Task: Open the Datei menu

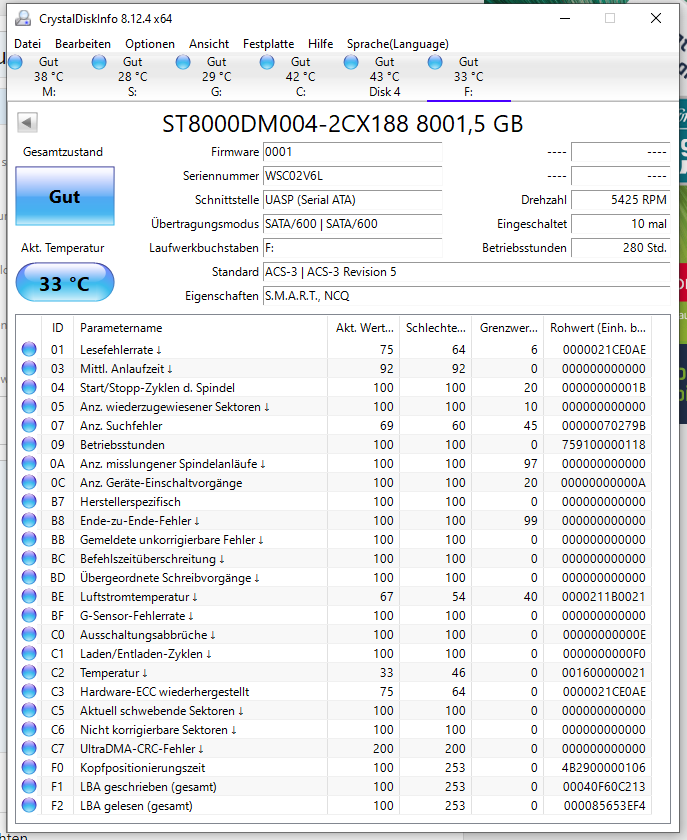Action: (27, 44)
